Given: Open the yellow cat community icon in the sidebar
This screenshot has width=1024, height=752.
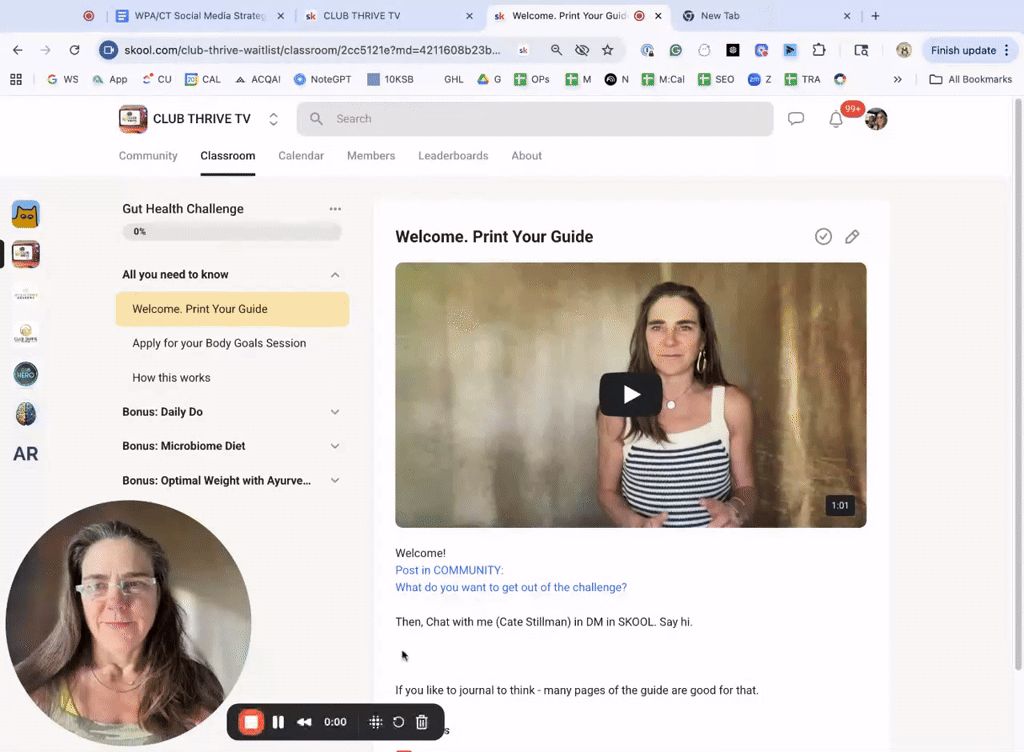Looking at the screenshot, I should click(25, 215).
